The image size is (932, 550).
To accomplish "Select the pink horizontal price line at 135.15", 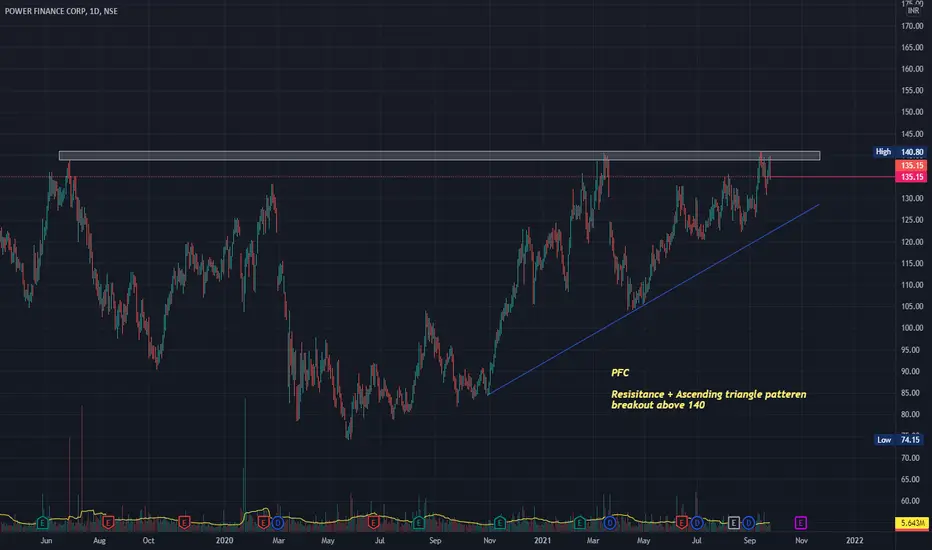I will coord(832,177).
